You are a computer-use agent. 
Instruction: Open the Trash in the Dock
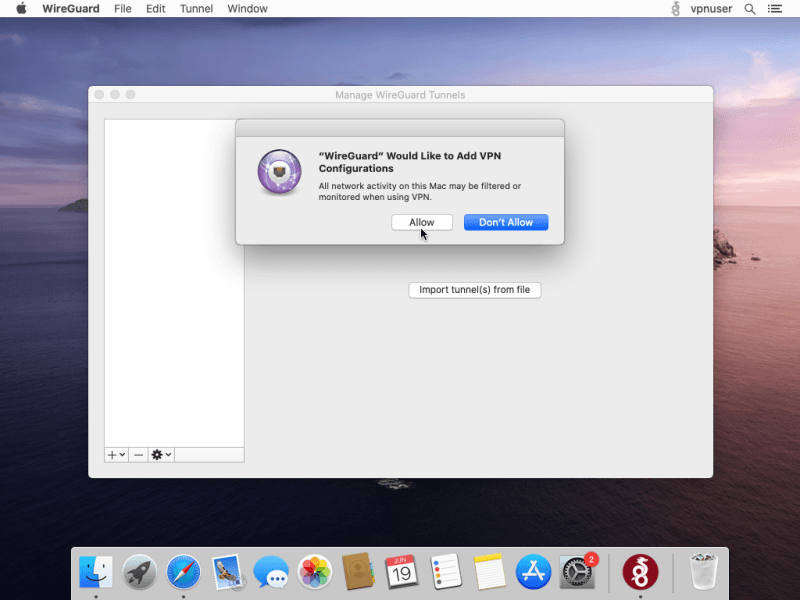point(704,572)
